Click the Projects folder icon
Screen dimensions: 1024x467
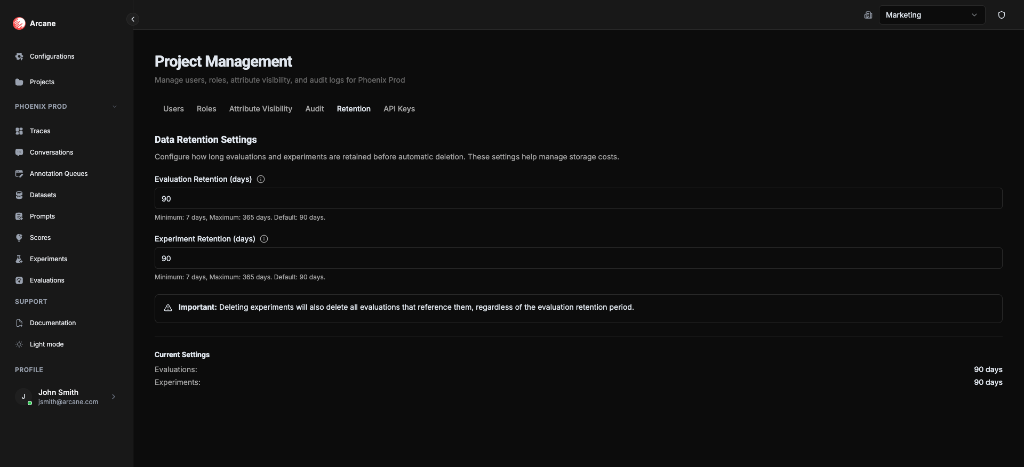19,82
